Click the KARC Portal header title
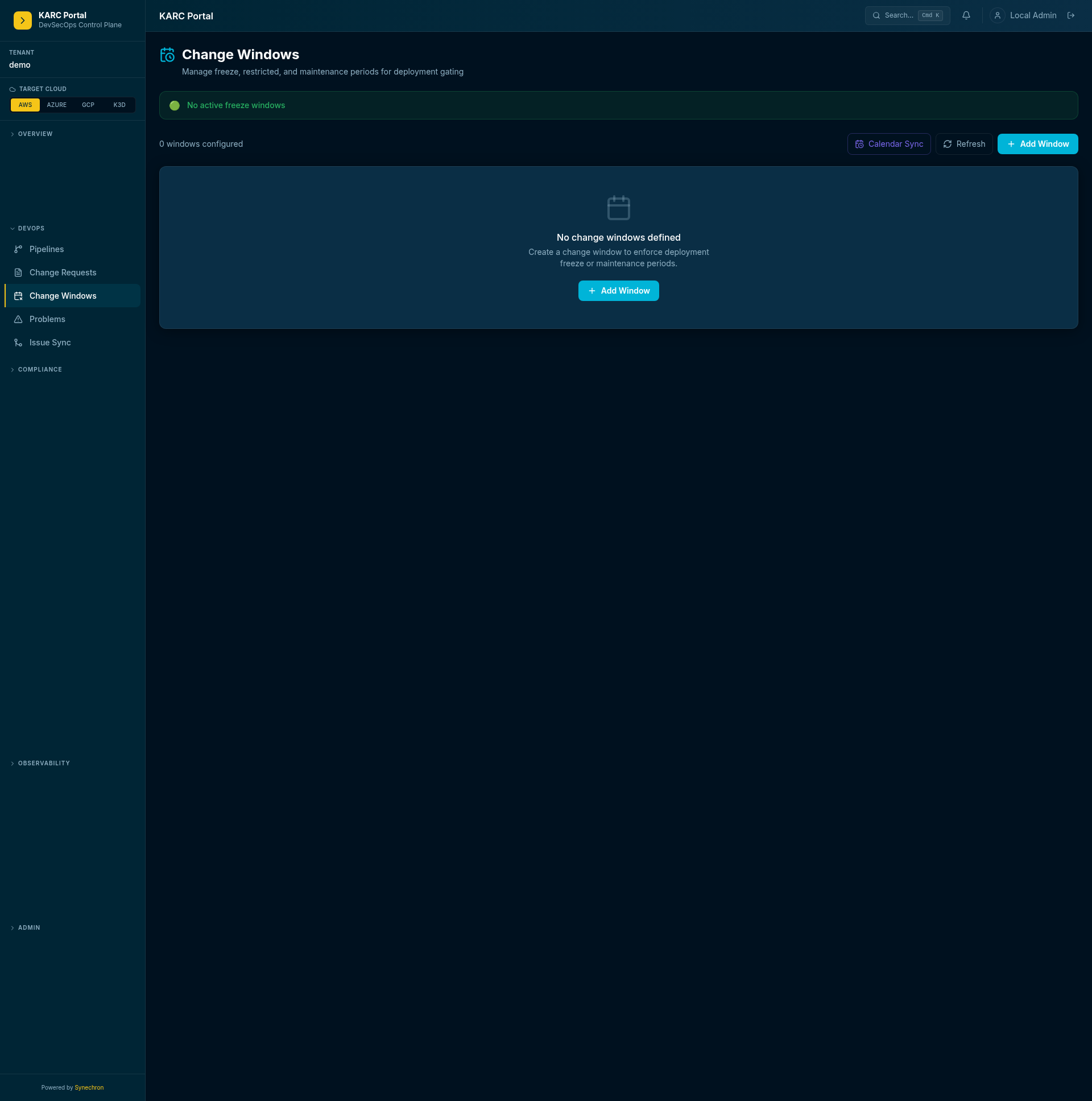 coord(187,16)
